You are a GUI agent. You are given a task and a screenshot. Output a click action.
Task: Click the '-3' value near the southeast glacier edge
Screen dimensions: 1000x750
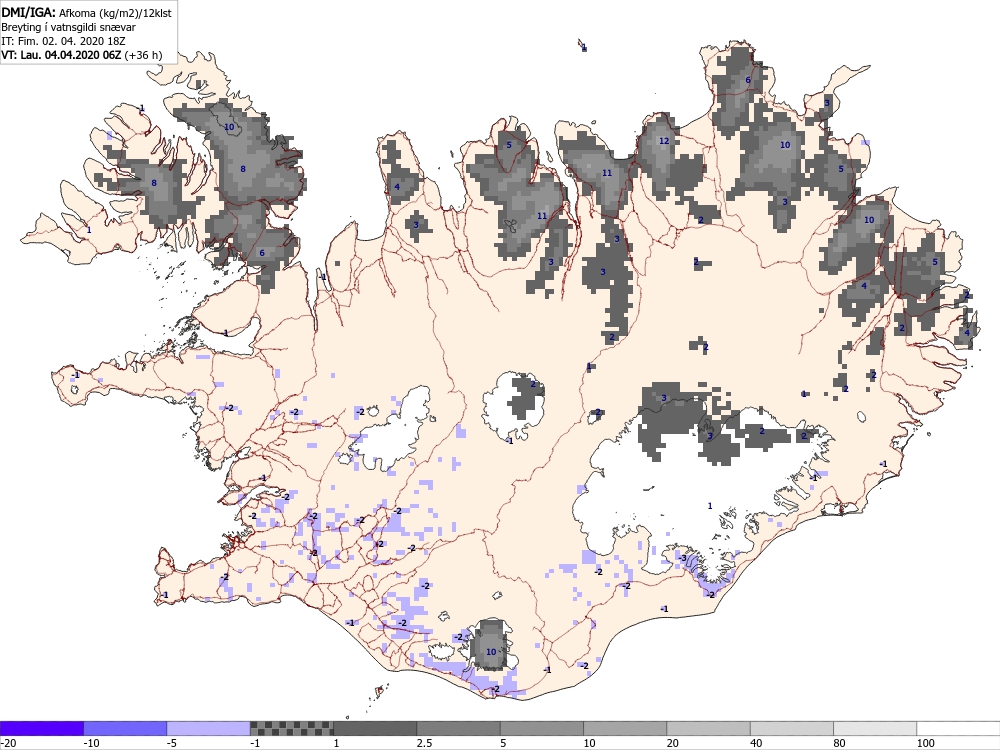682,559
